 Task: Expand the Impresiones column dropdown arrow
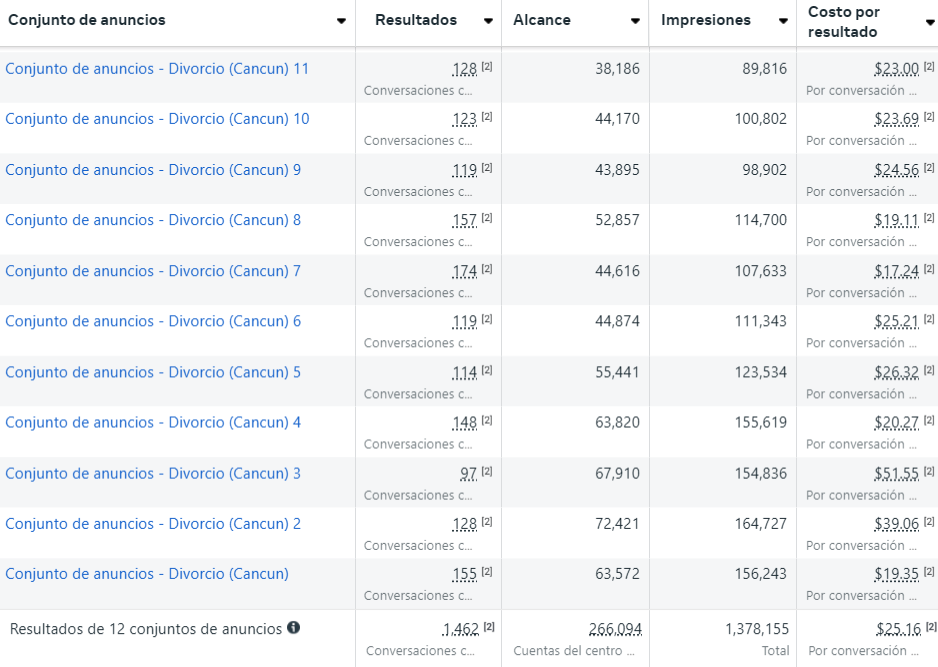click(783, 21)
